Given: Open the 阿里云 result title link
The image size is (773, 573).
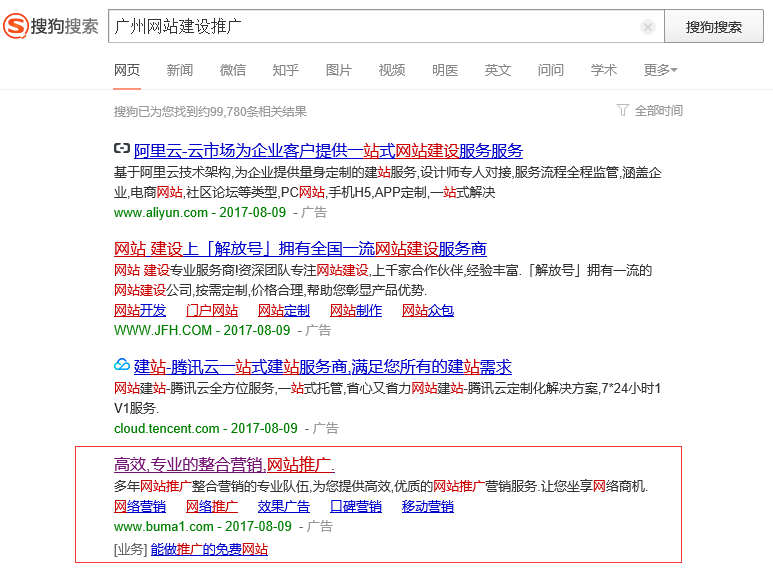Looking at the screenshot, I should pos(328,151).
